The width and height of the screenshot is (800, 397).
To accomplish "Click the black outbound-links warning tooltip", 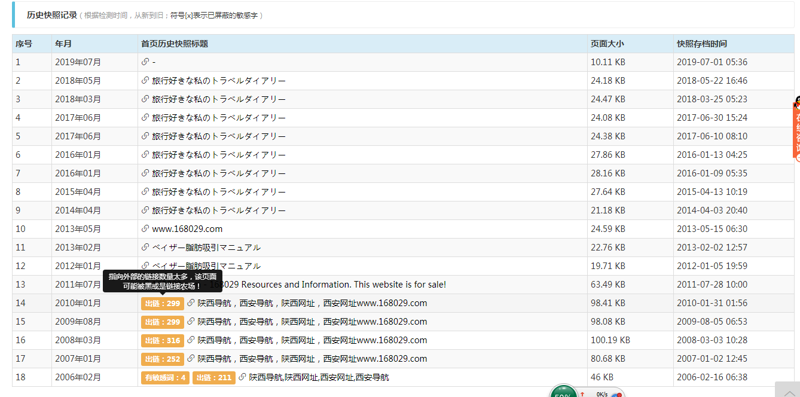I will [162, 281].
